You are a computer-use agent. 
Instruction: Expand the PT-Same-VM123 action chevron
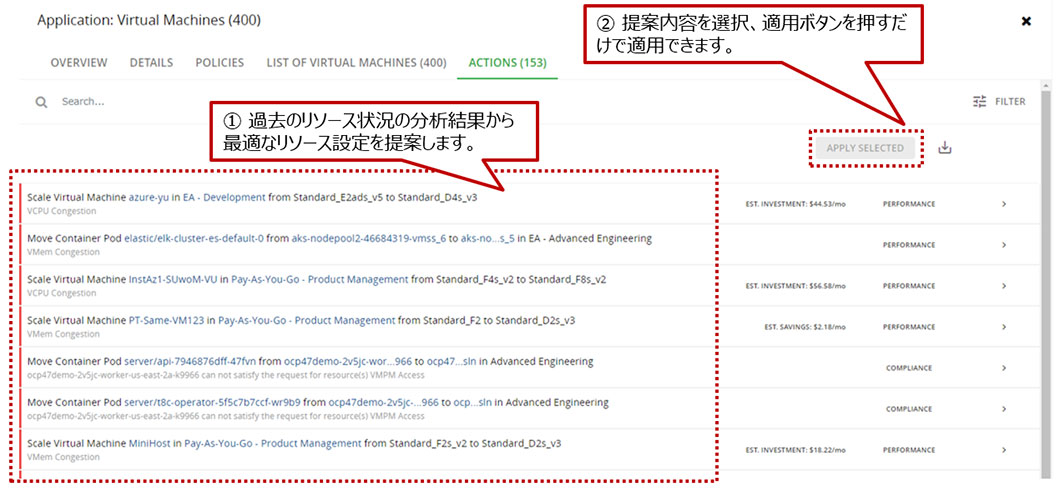coord(1003,327)
